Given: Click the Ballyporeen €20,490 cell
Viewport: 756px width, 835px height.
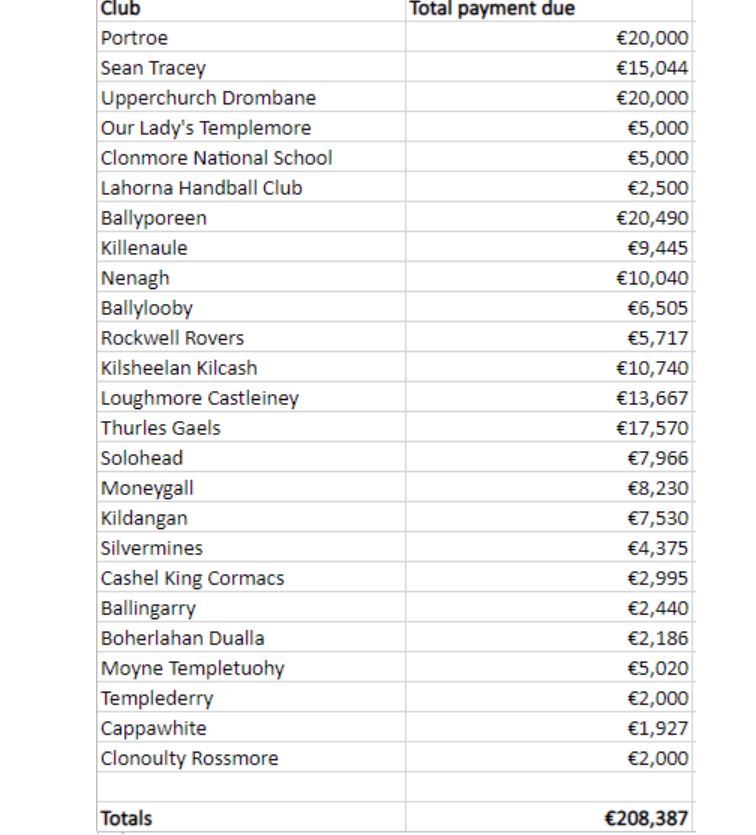Looking at the screenshot, I should (x=548, y=217).
